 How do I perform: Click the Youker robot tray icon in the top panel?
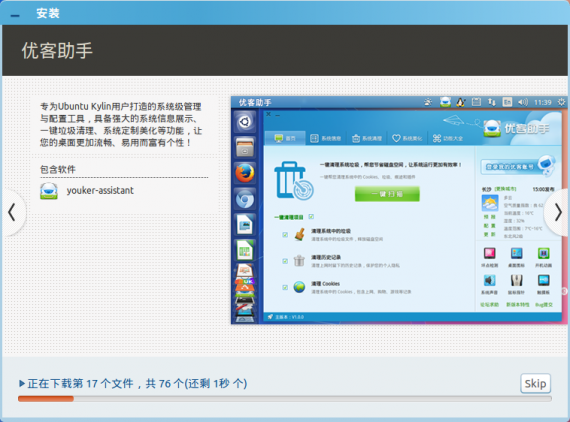445,102
